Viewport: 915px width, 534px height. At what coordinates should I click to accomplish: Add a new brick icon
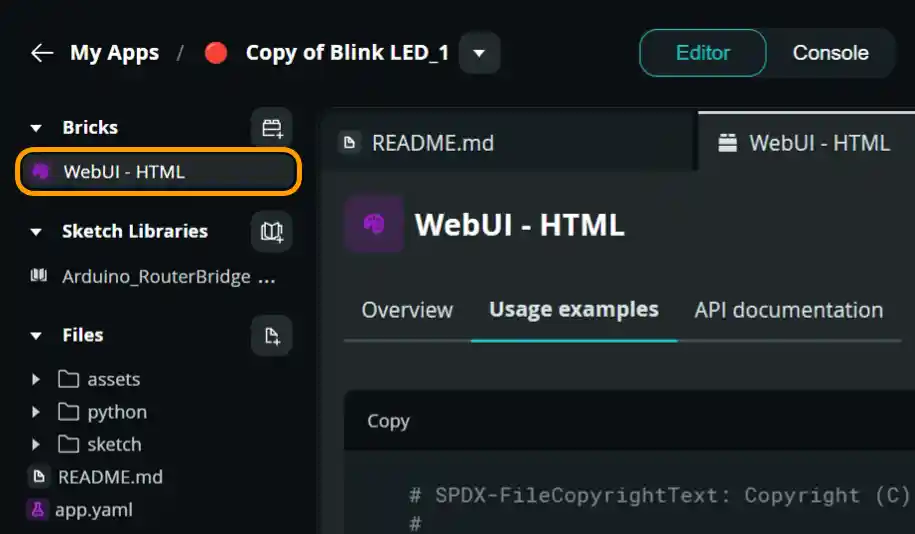[272, 128]
